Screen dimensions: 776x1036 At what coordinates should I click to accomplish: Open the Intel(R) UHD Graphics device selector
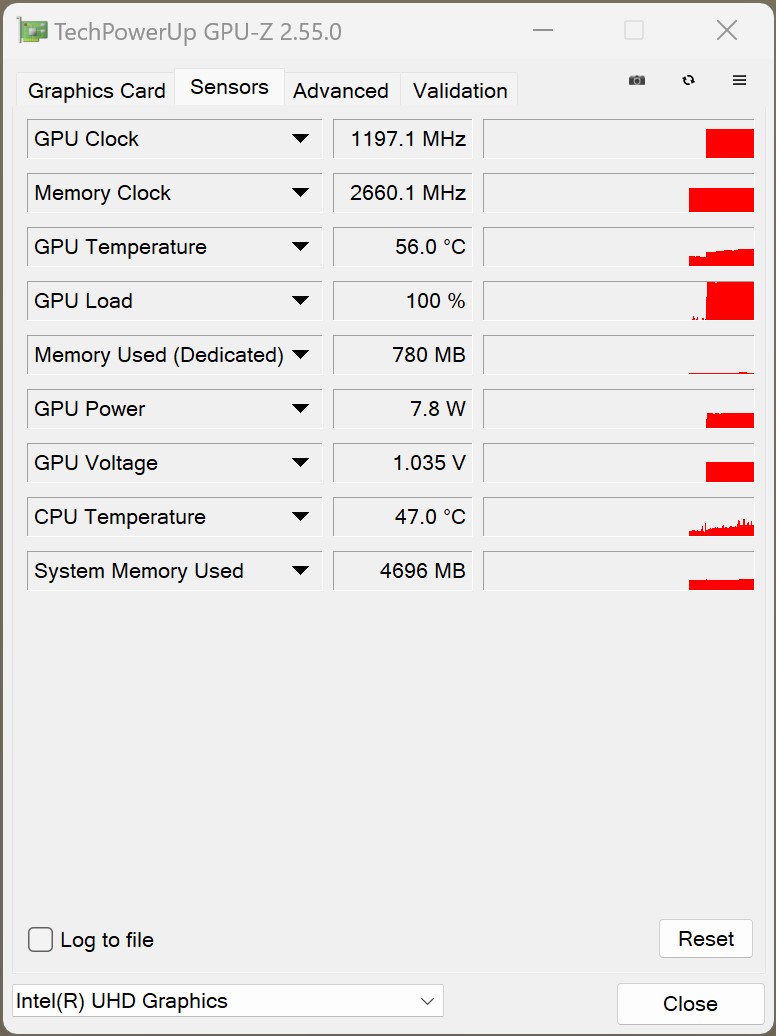(227, 1001)
